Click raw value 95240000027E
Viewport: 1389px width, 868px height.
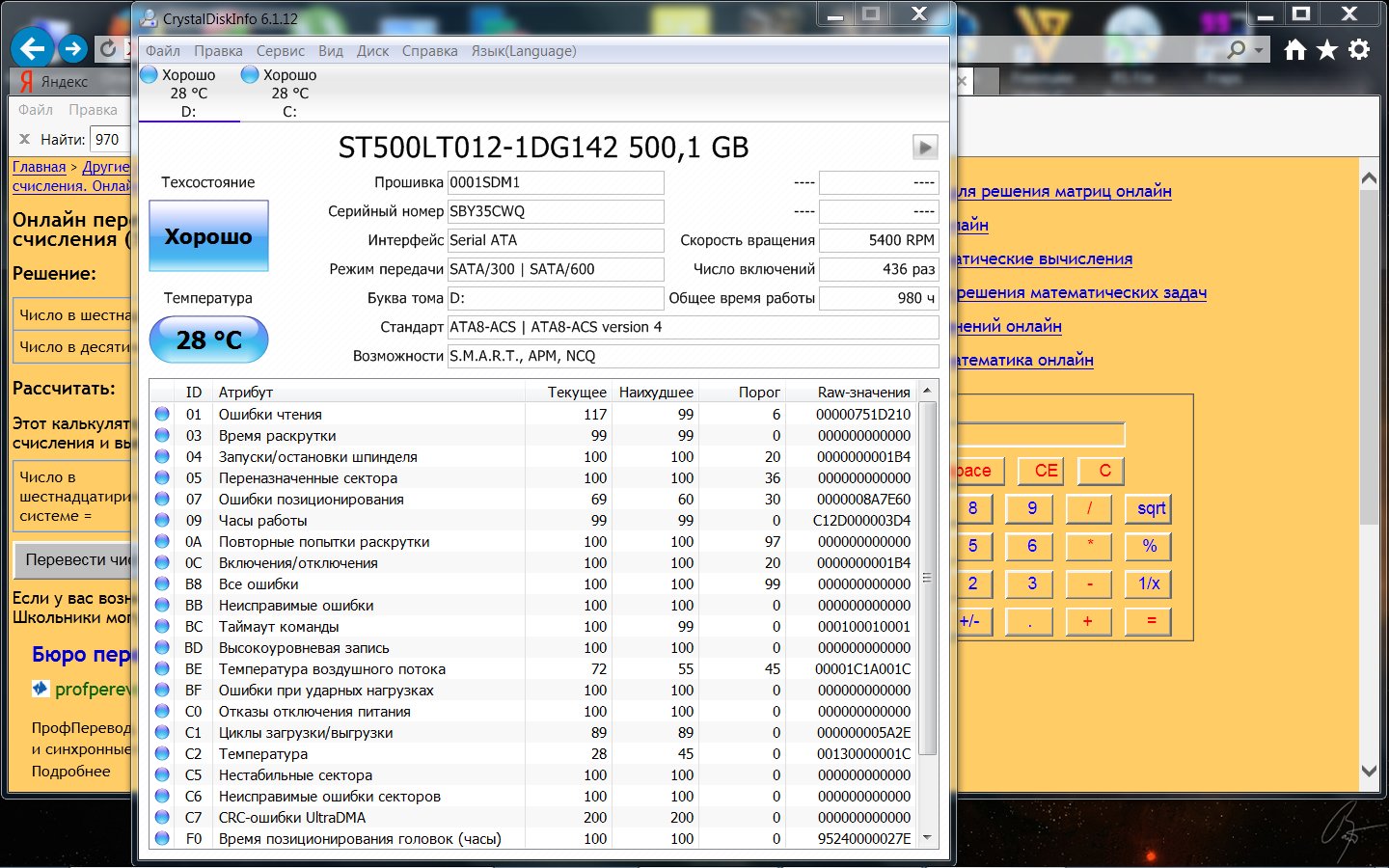point(864,838)
